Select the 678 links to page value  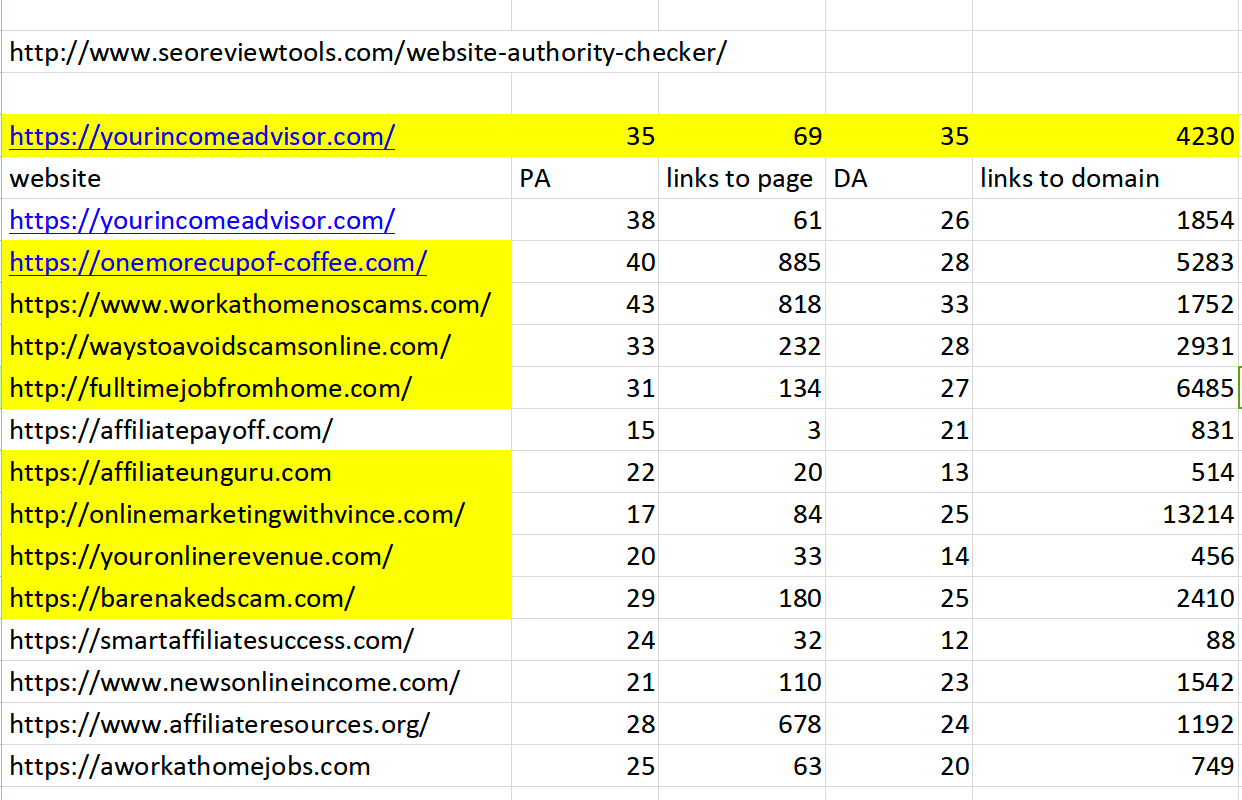point(742,724)
